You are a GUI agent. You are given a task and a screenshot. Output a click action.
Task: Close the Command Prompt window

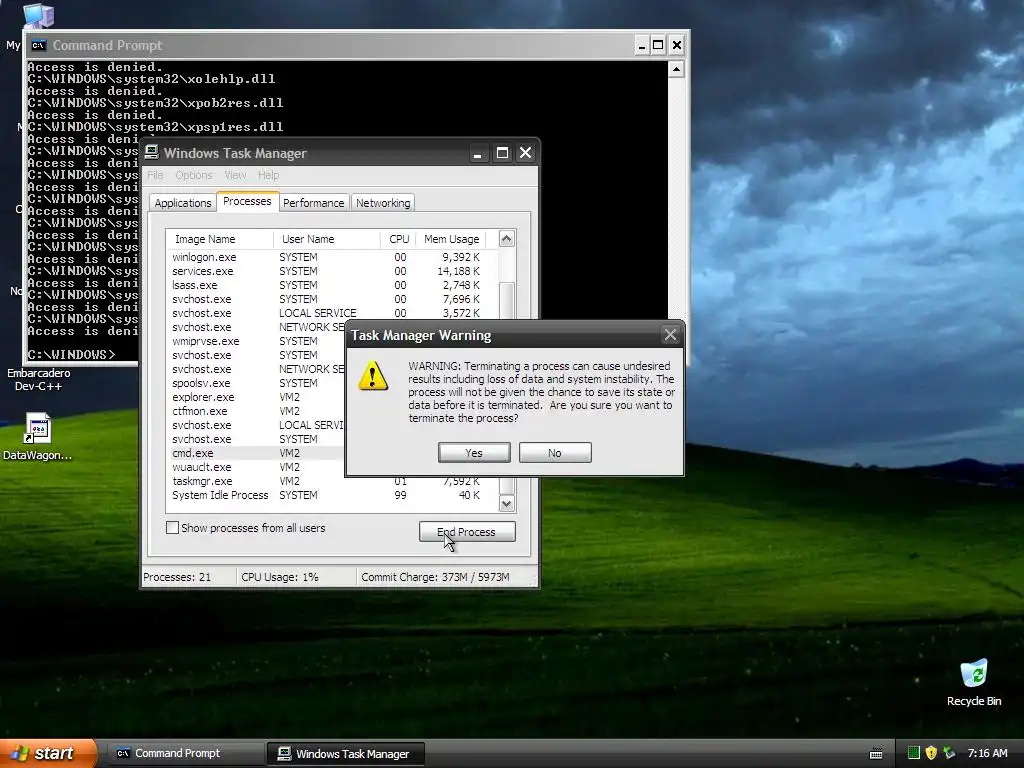677,45
